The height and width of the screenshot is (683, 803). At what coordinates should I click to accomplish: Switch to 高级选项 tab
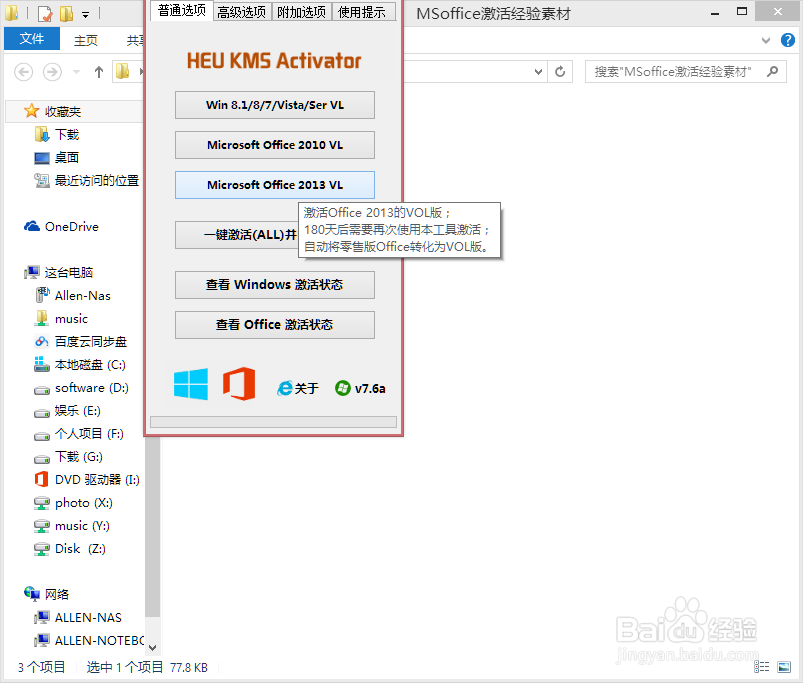[242, 12]
